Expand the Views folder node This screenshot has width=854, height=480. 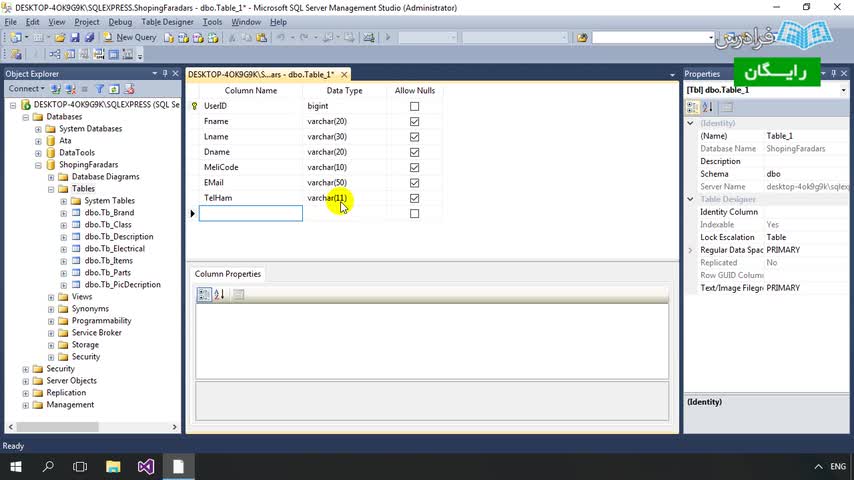(x=51, y=297)
